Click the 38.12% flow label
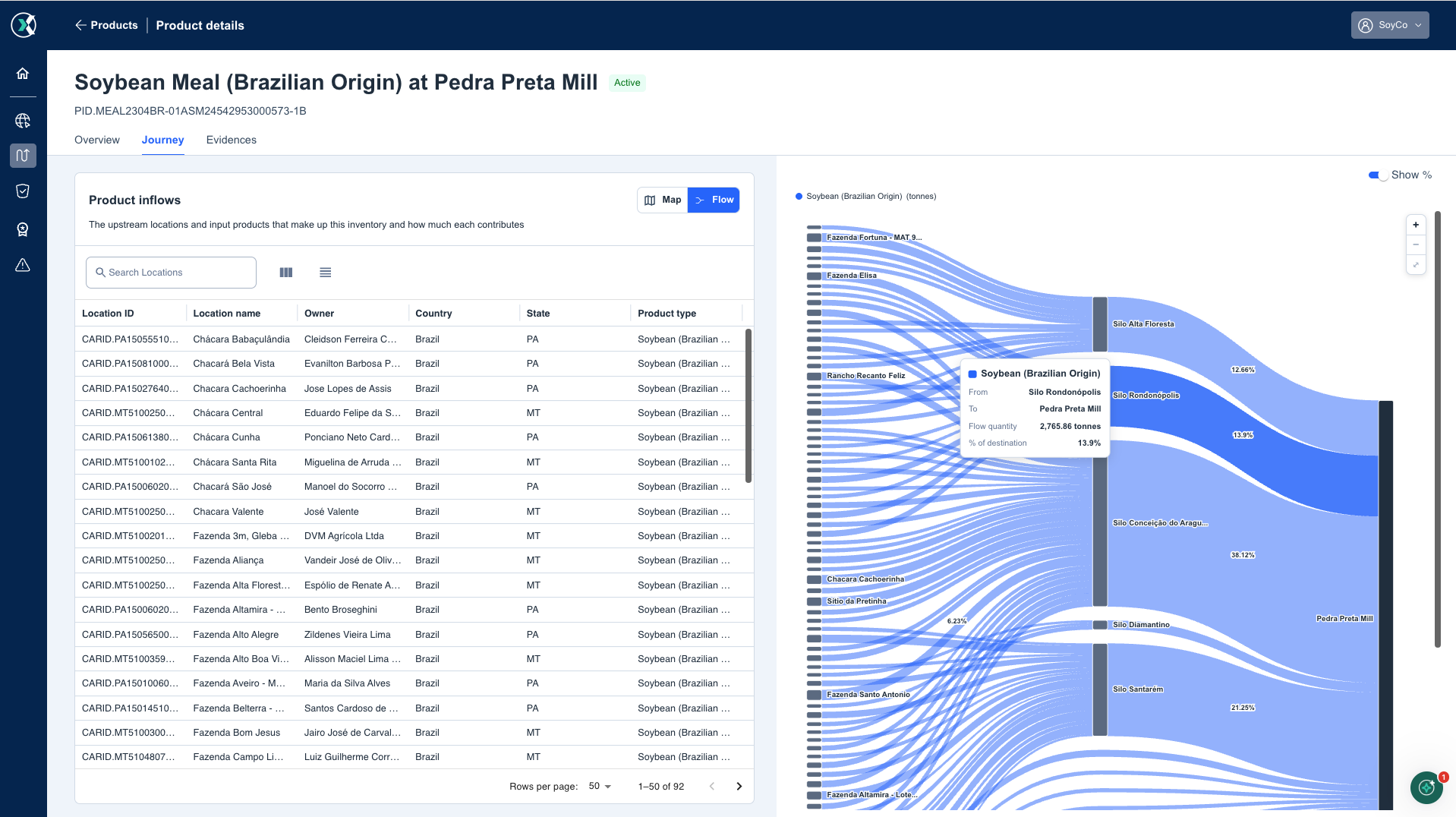This screenshot has height=817, width=1456. click(1243, 555)
